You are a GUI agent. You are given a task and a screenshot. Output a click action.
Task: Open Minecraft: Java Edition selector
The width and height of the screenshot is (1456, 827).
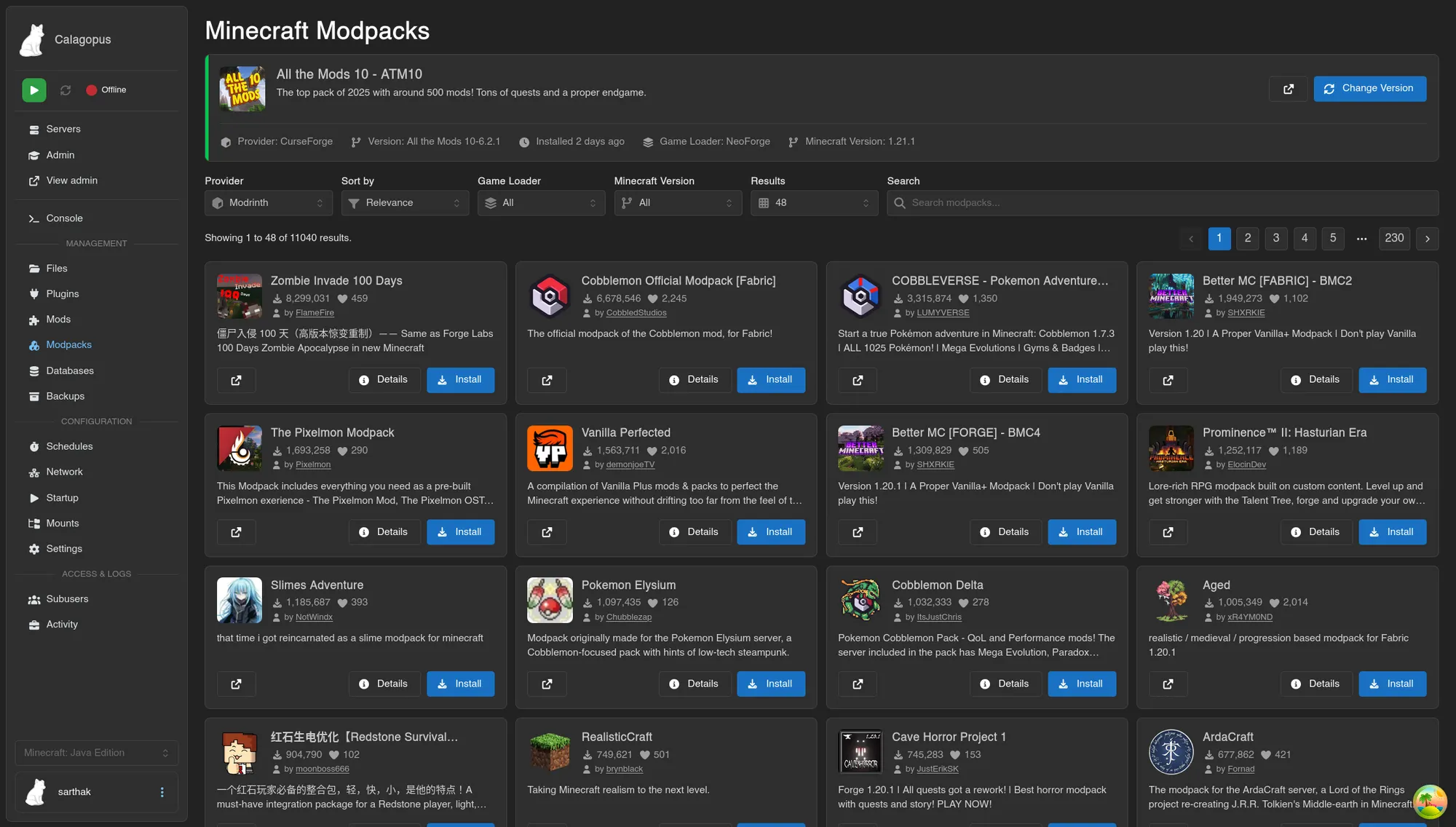(96, 753)
